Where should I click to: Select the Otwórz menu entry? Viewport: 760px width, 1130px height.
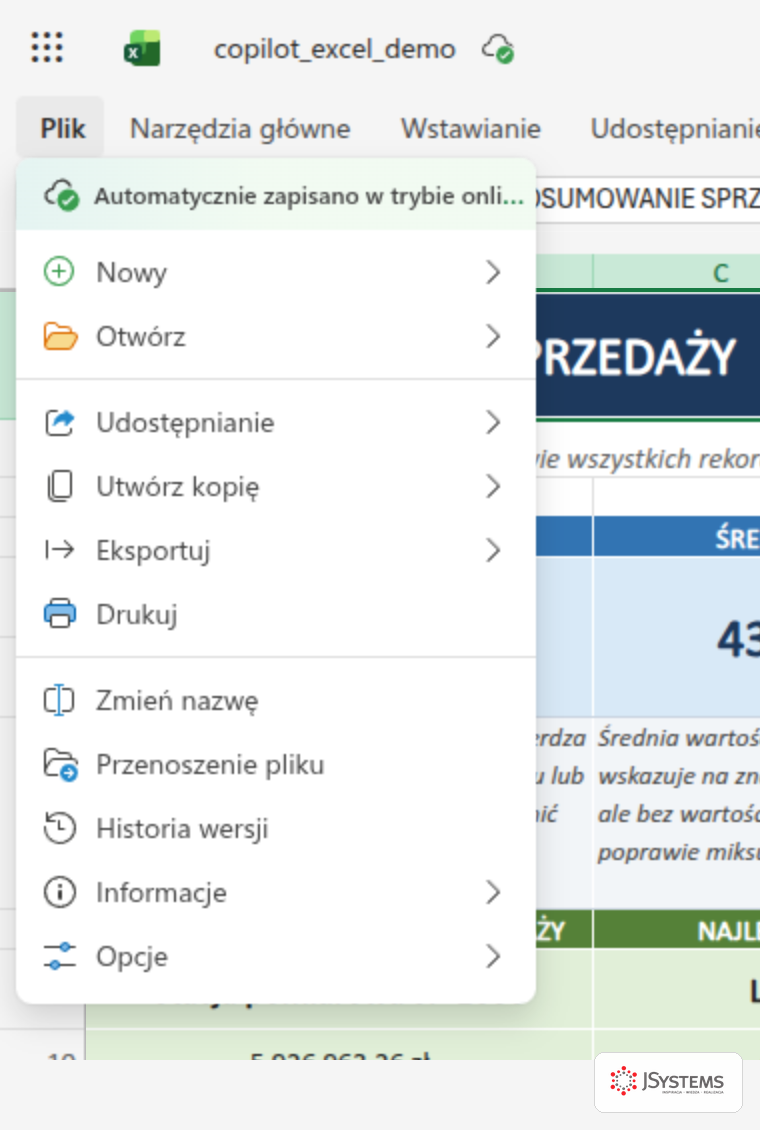(276, 337)
